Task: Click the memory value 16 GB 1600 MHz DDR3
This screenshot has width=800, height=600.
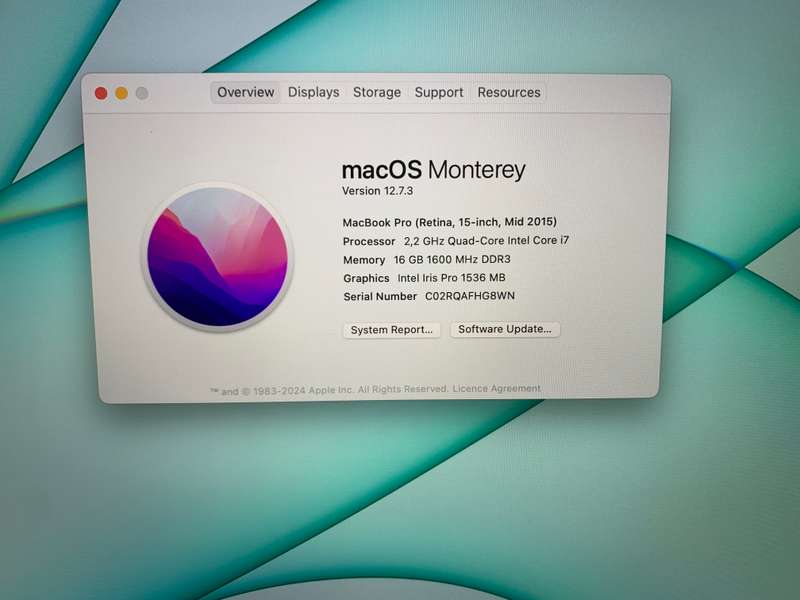Action: [452, 259]
